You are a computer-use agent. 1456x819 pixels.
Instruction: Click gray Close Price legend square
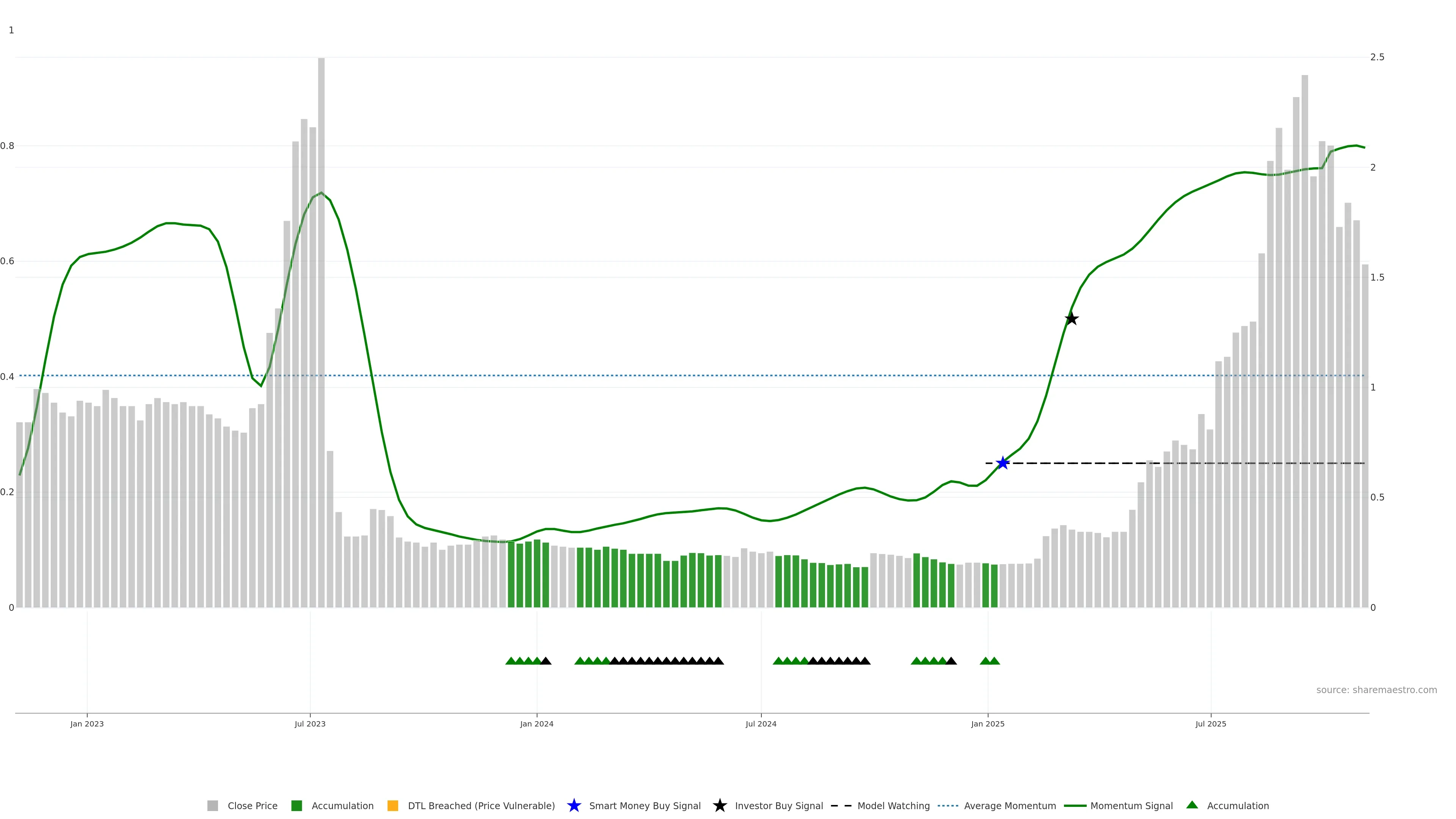coord(212,805)
